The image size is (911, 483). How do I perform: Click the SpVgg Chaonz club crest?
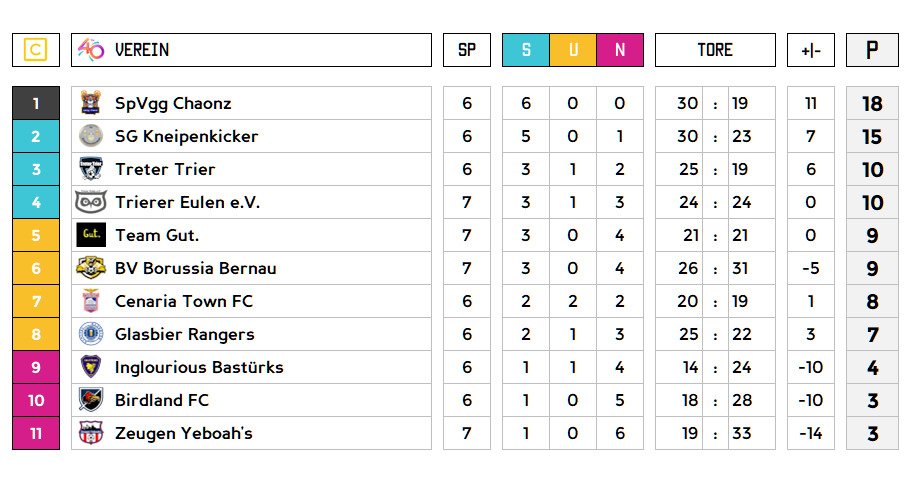coord(91,103)
